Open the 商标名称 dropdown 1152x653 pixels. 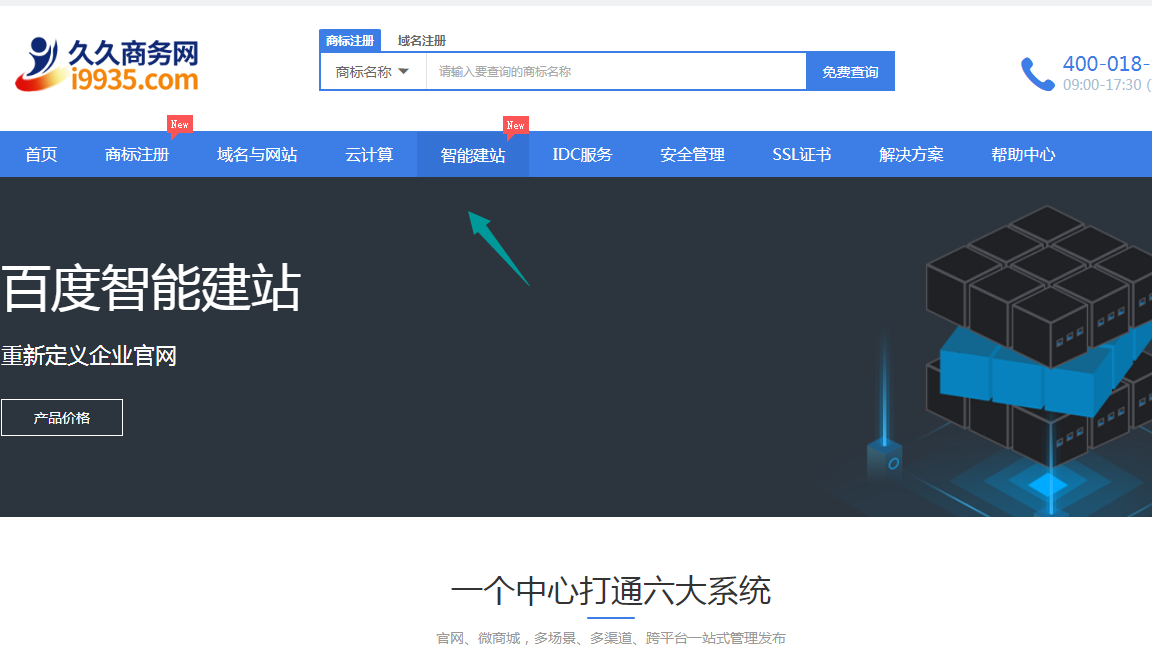(x=372, y=72)
